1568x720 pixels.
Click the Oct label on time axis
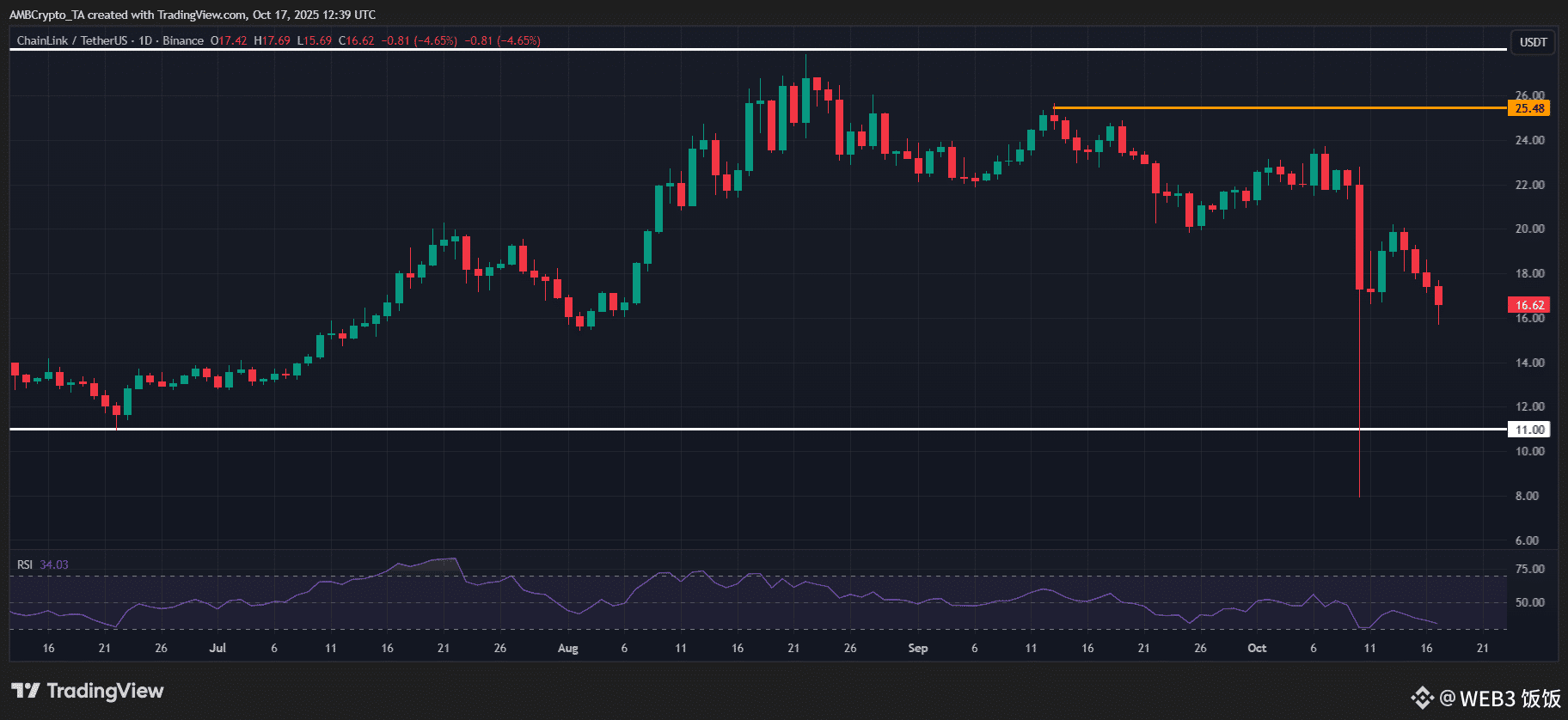1257,648
